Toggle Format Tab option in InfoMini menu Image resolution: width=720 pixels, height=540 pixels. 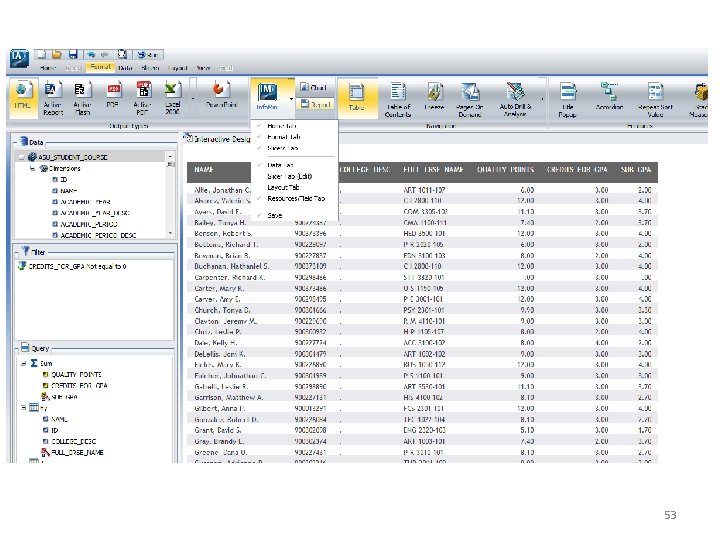294,137
